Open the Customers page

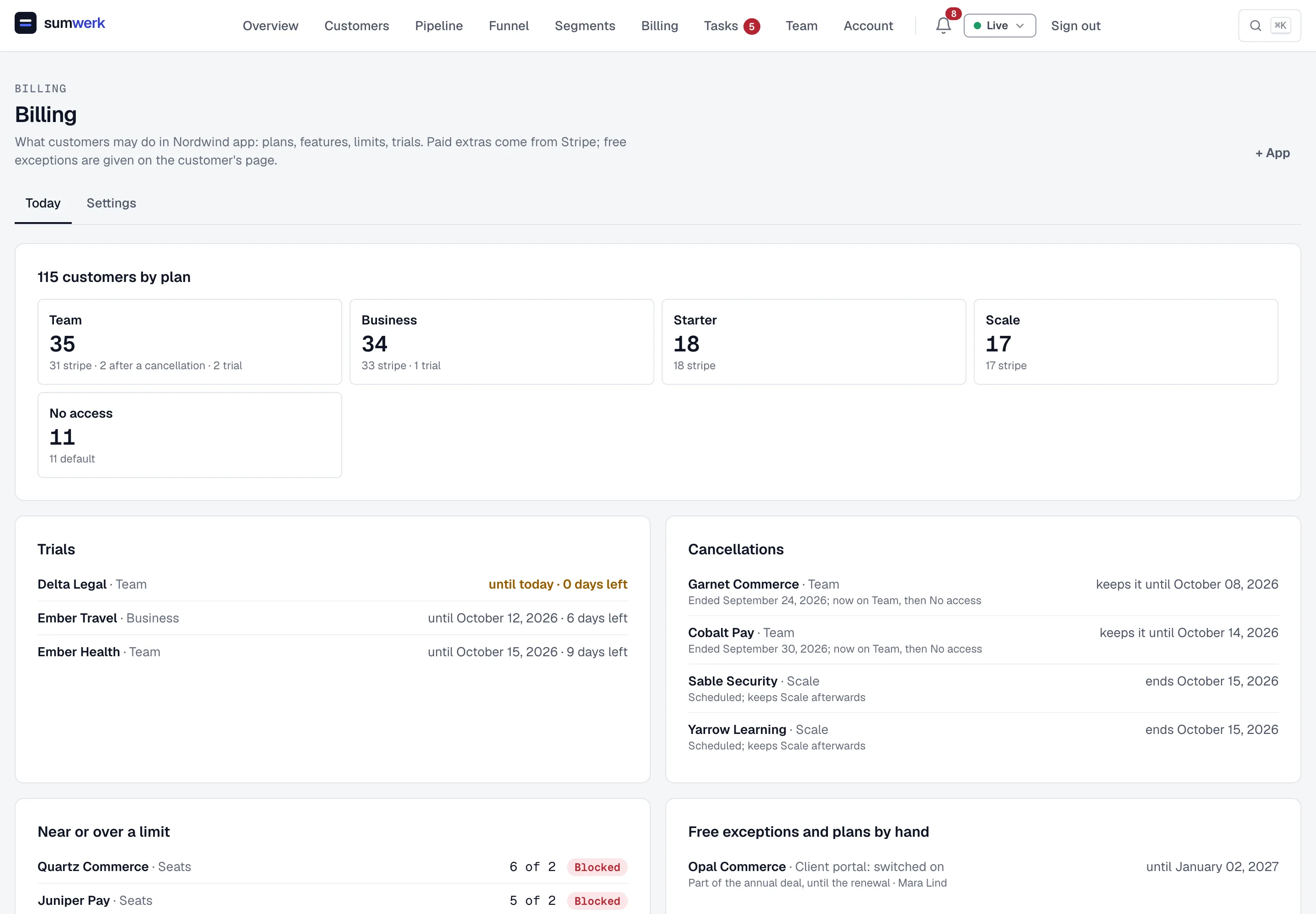(x=356, y=26)
